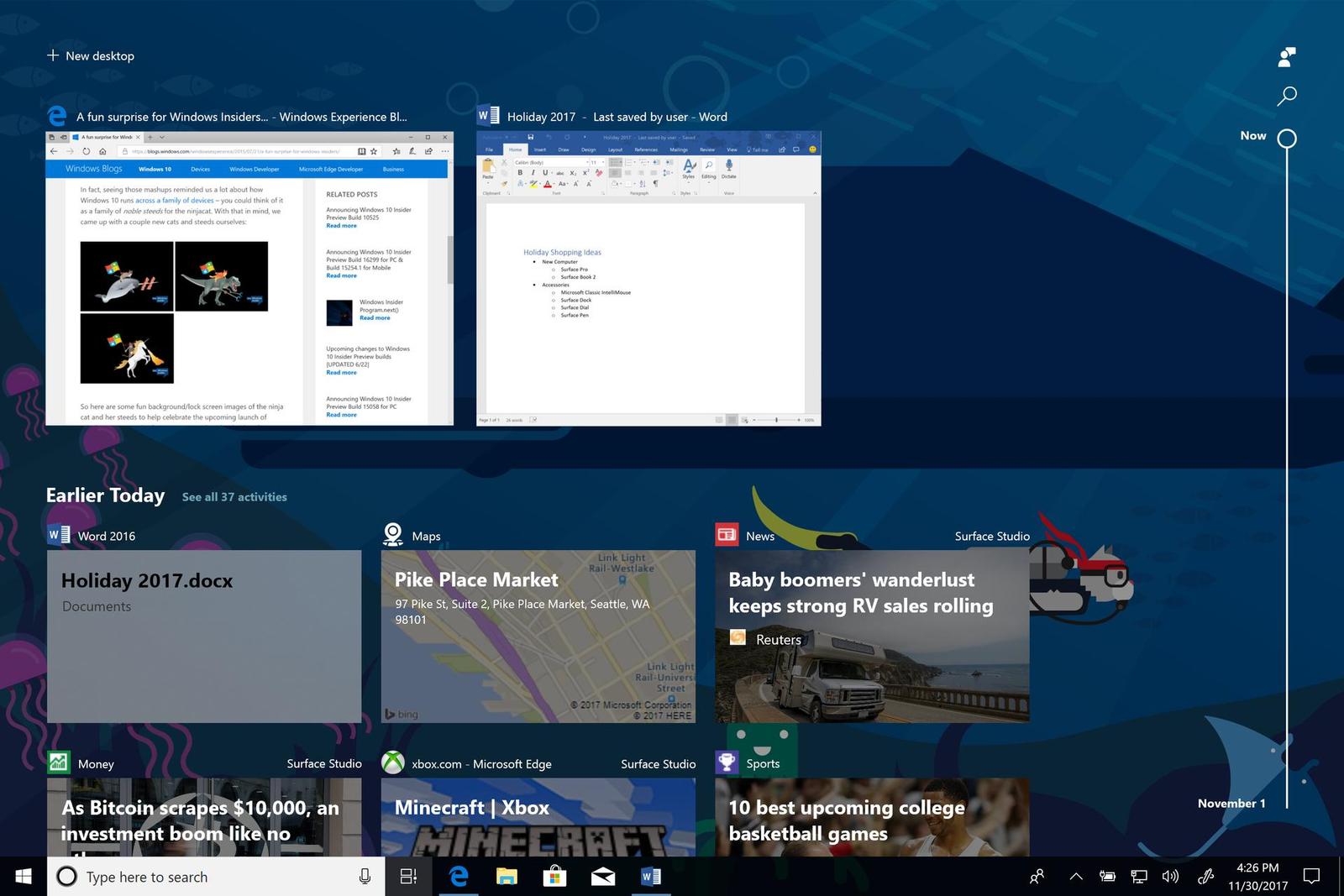Open the Mail app from the taskbar
This screenshot has width=1344, height=896.
tap(603, 876)
